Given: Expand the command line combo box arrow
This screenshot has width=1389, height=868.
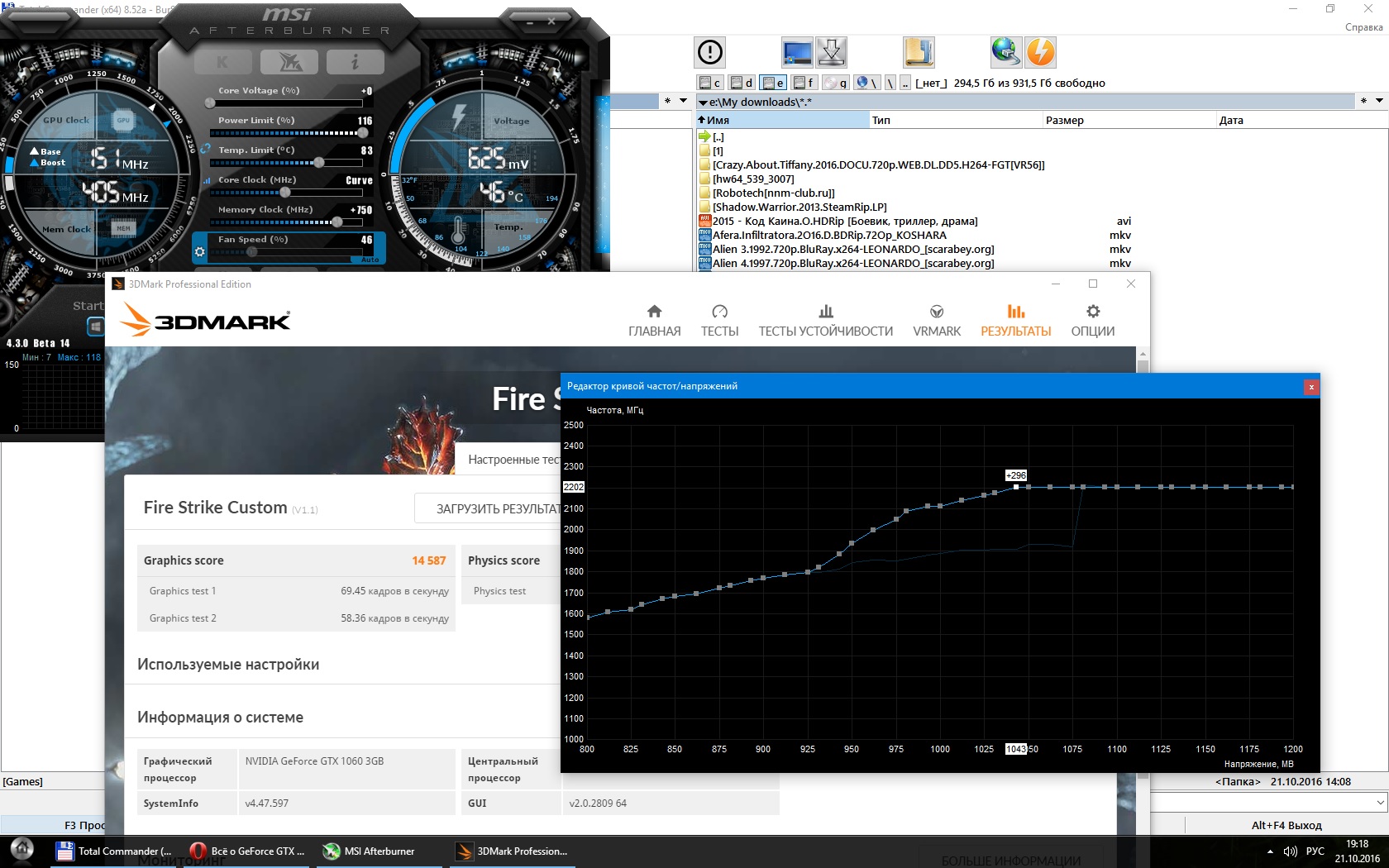Looking at the screenshot, I should (1380, 802).
